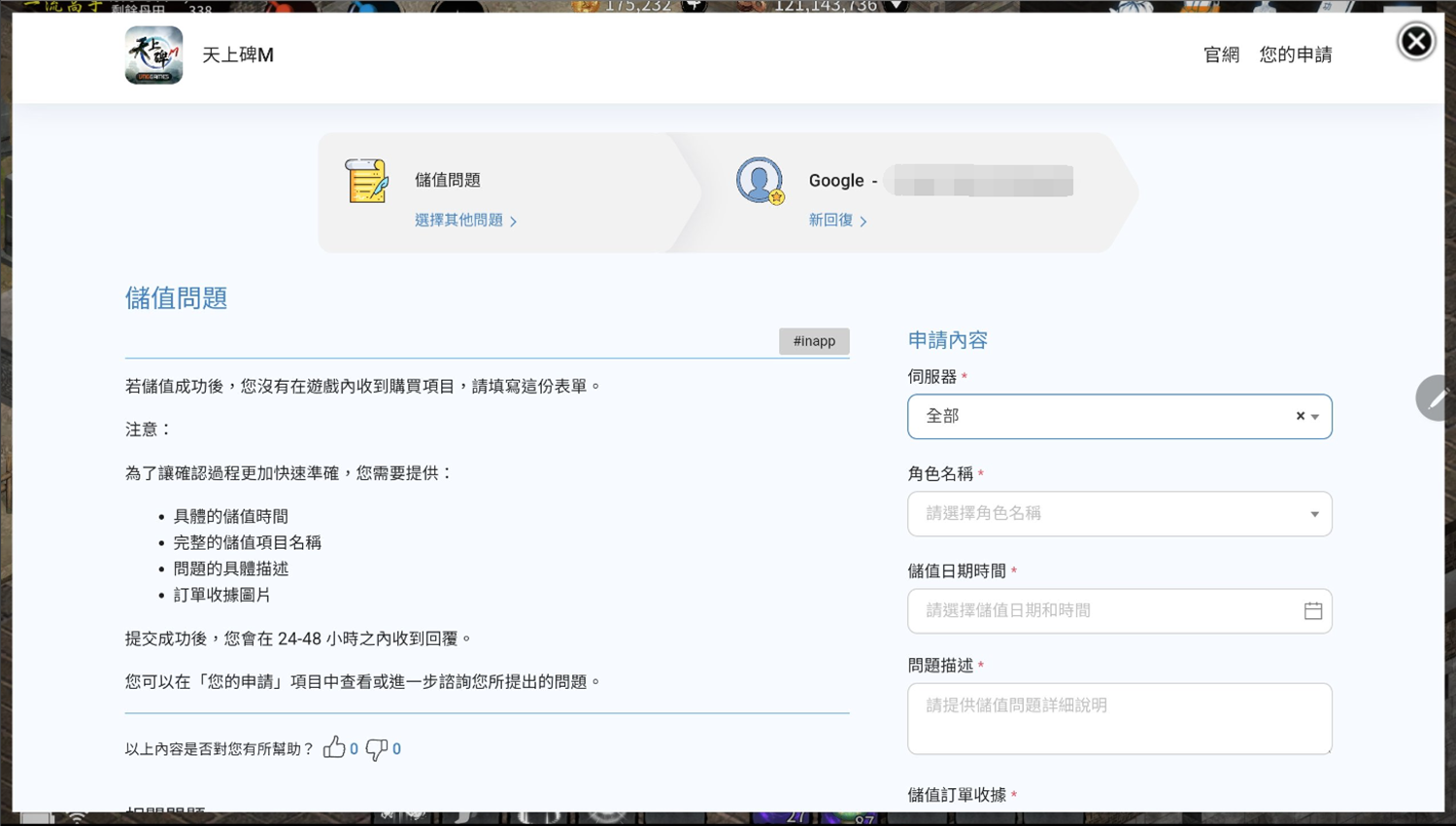Screen dimensions: 1456x826
Task: Click the calendar icon in date field
Action: 1312,611
